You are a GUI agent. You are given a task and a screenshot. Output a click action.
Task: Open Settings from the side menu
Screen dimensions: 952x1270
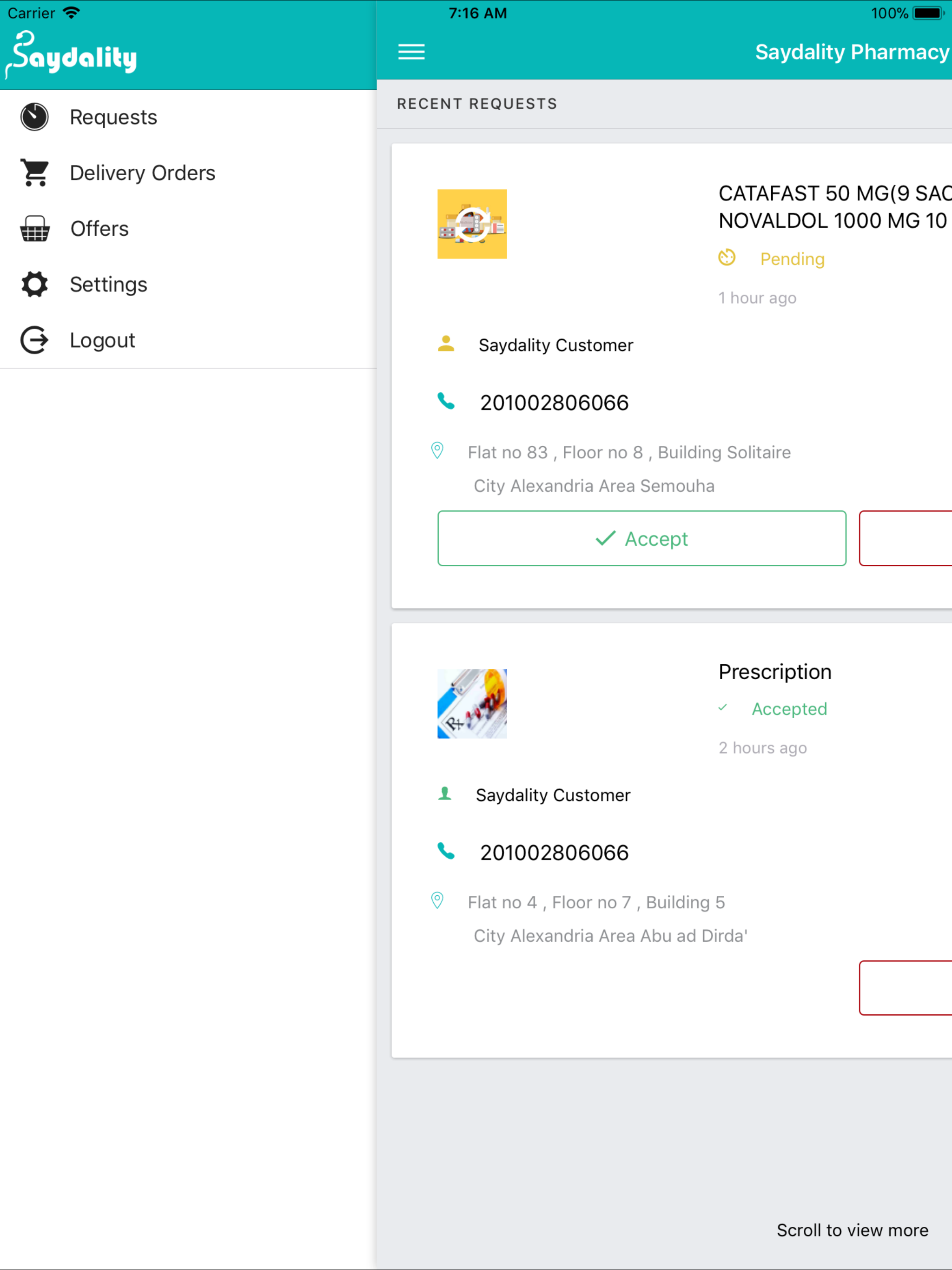(x=188, y=284)
